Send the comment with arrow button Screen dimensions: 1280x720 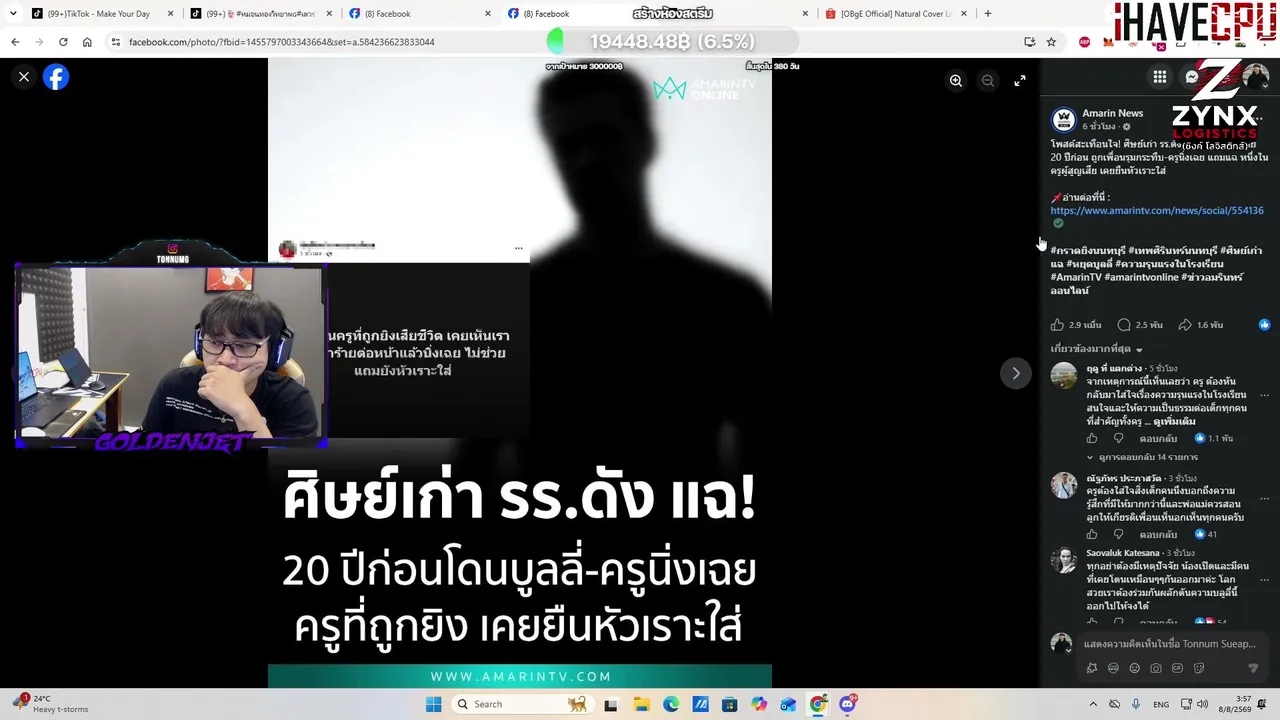coord(1252,668)
